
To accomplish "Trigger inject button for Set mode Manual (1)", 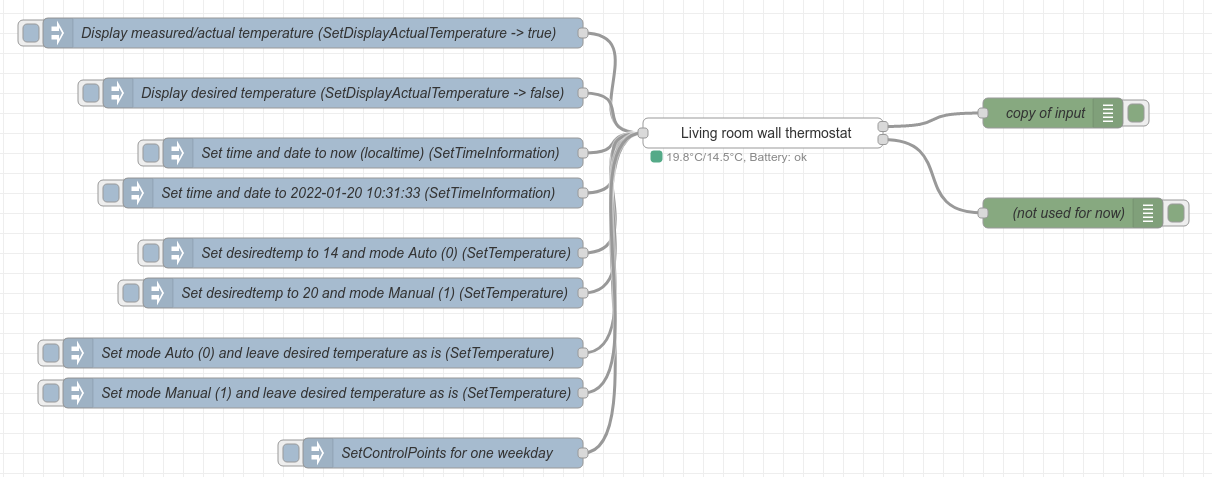I will coord(51,393).
